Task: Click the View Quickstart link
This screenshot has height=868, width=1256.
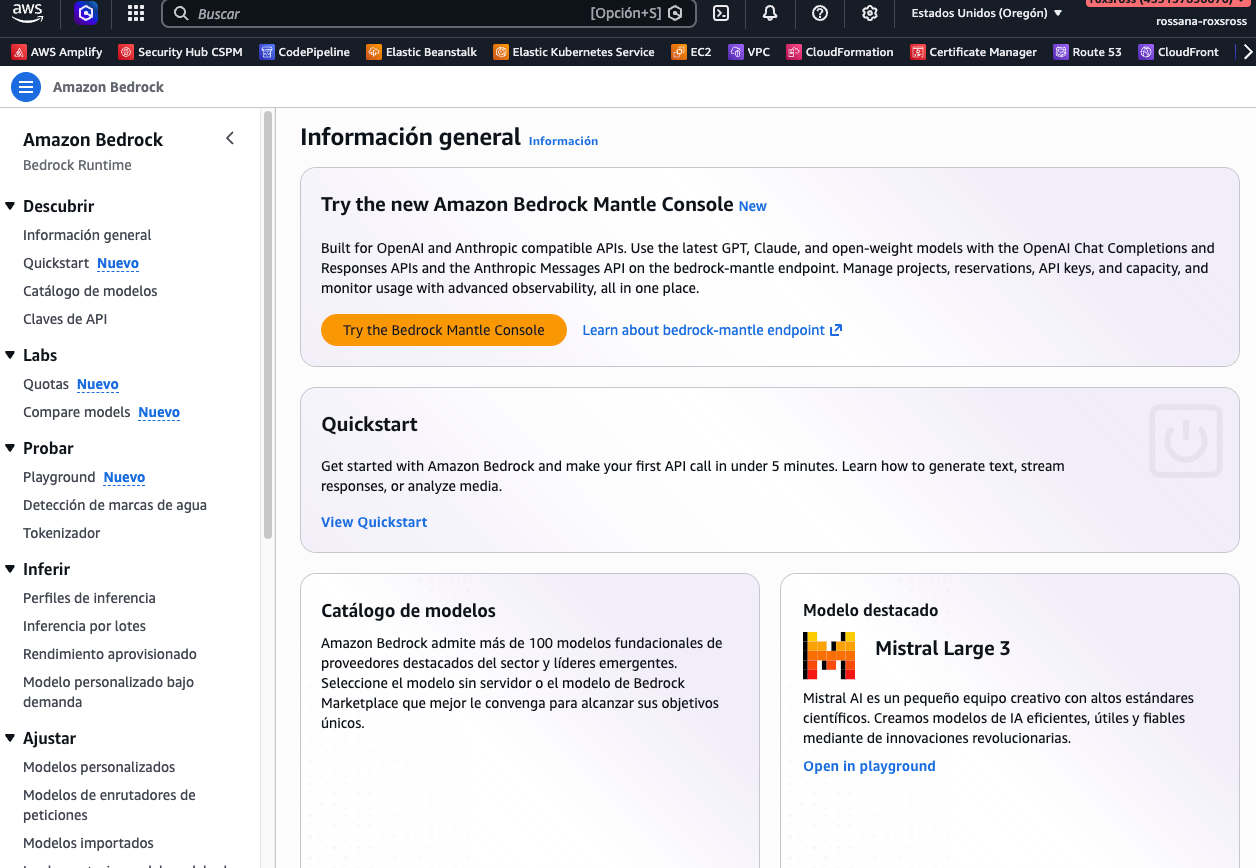Action: click(374, 522)
